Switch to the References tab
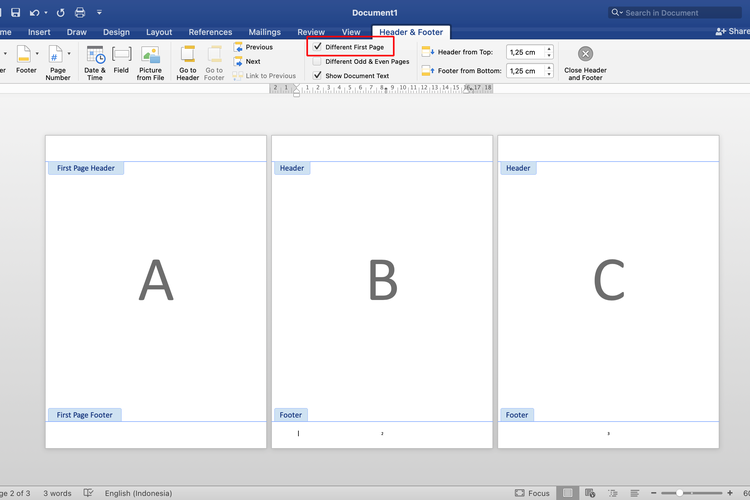The width and height of the screenshot is (750, 500). (x=210, y=32)
